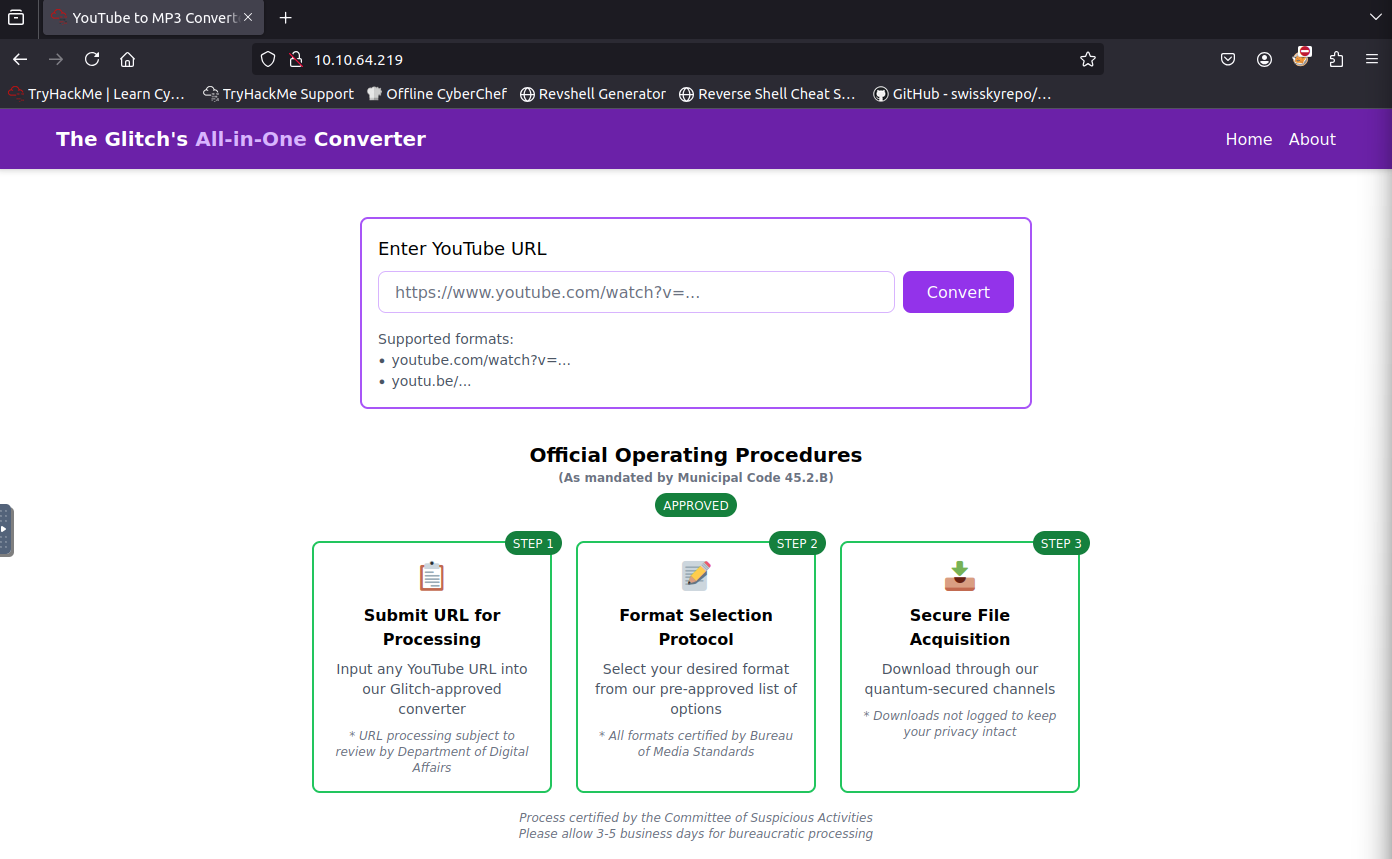Open the extension icon with red badge
The image size is (1392, 859).
1300,57
